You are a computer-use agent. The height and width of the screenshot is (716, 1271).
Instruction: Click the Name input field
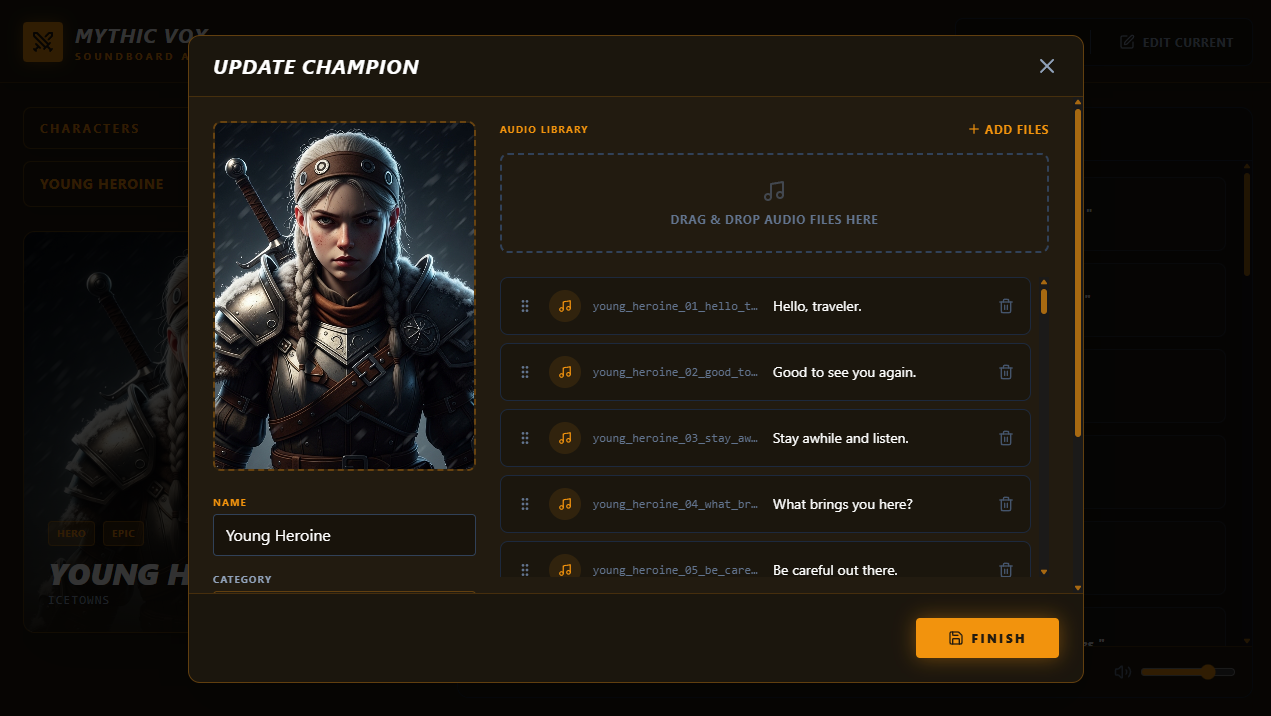click(344, 535)
